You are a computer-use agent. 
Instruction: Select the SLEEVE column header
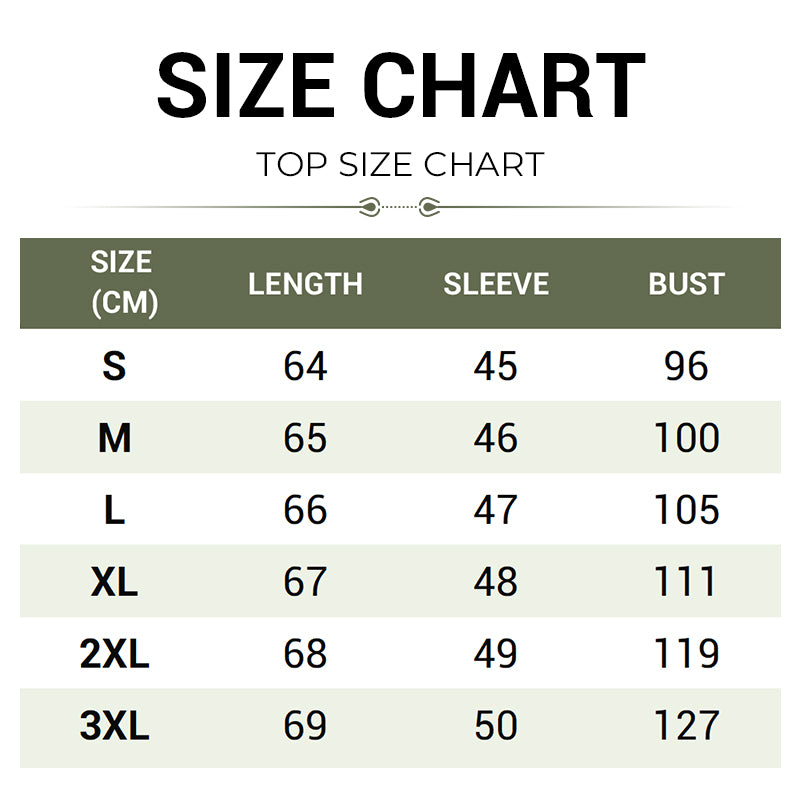(x=496, y=284)
